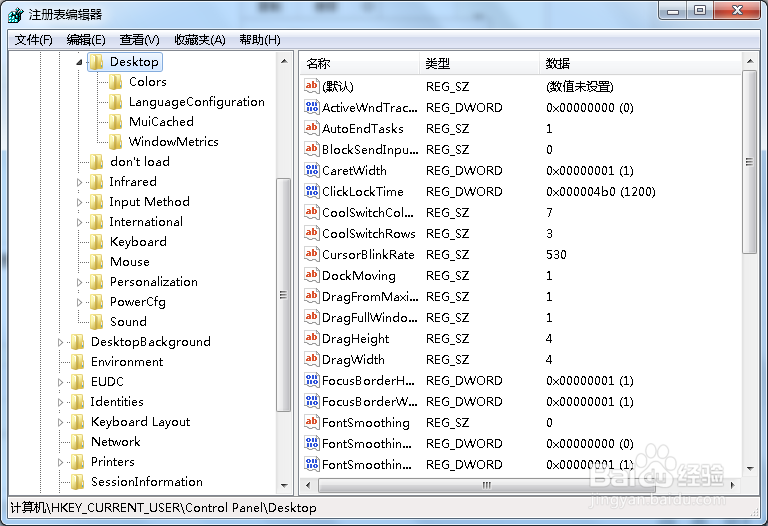The image size is (768, 526).
Task: Click the DWORD icon of CaretWidth
Action: pos(312,170)
